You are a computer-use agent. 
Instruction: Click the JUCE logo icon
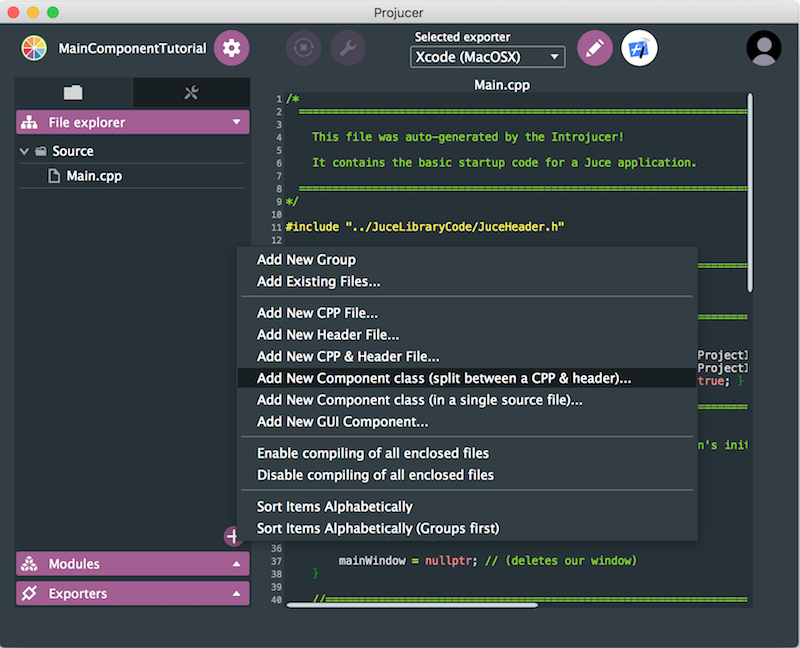tap(34, 48)
